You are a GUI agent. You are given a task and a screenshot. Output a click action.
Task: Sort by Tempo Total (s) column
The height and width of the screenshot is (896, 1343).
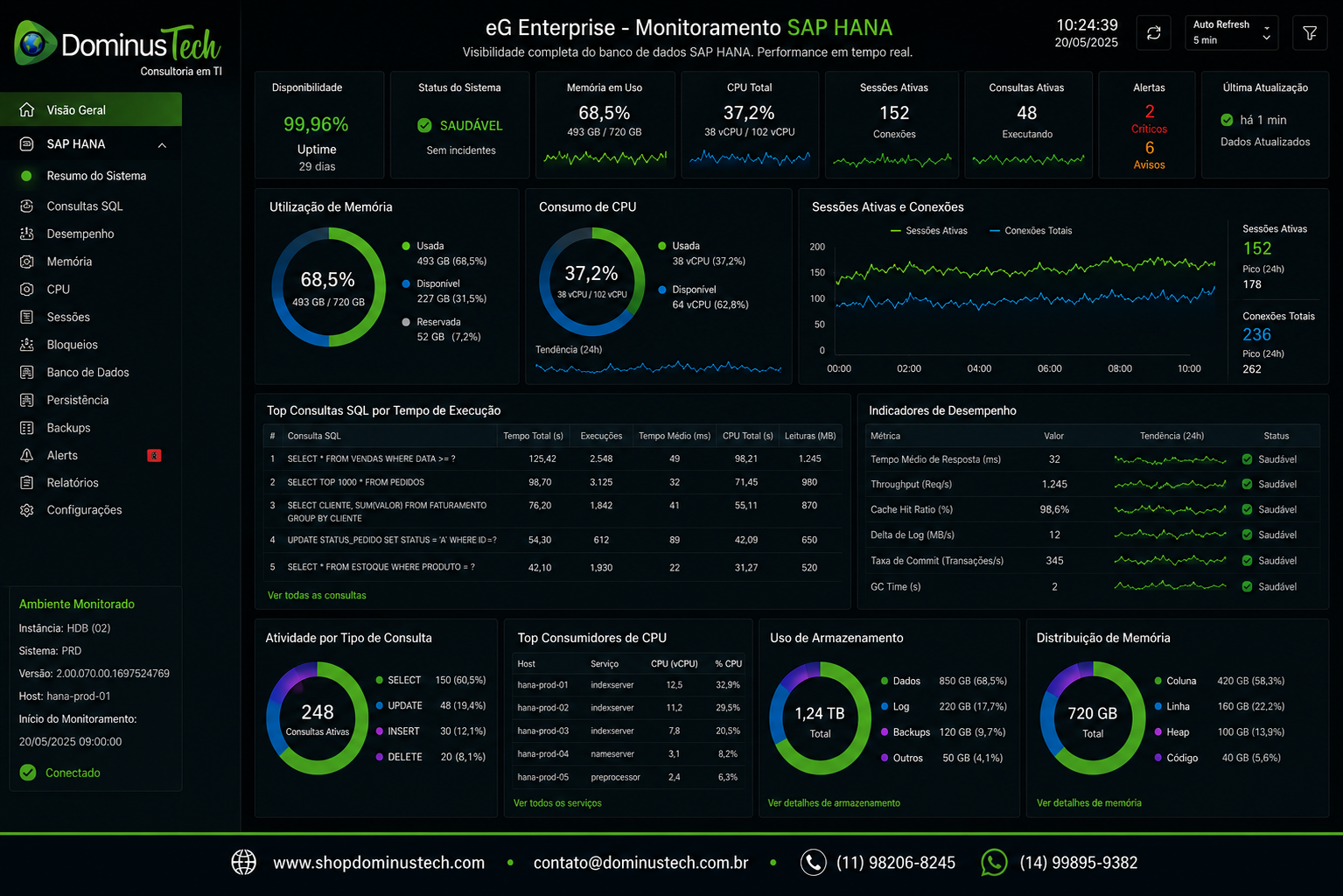point(533,436)
